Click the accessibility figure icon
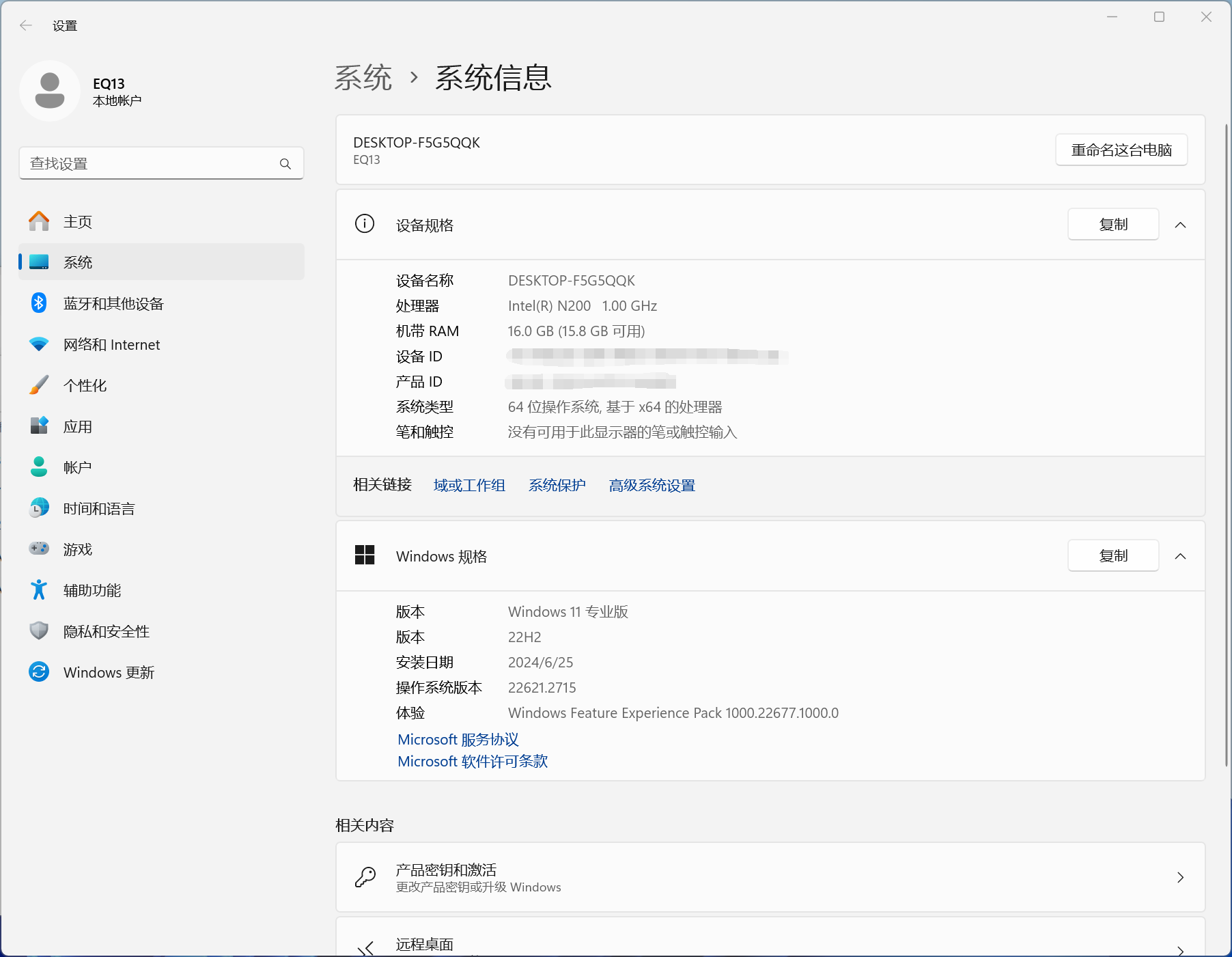 (39, 590)
